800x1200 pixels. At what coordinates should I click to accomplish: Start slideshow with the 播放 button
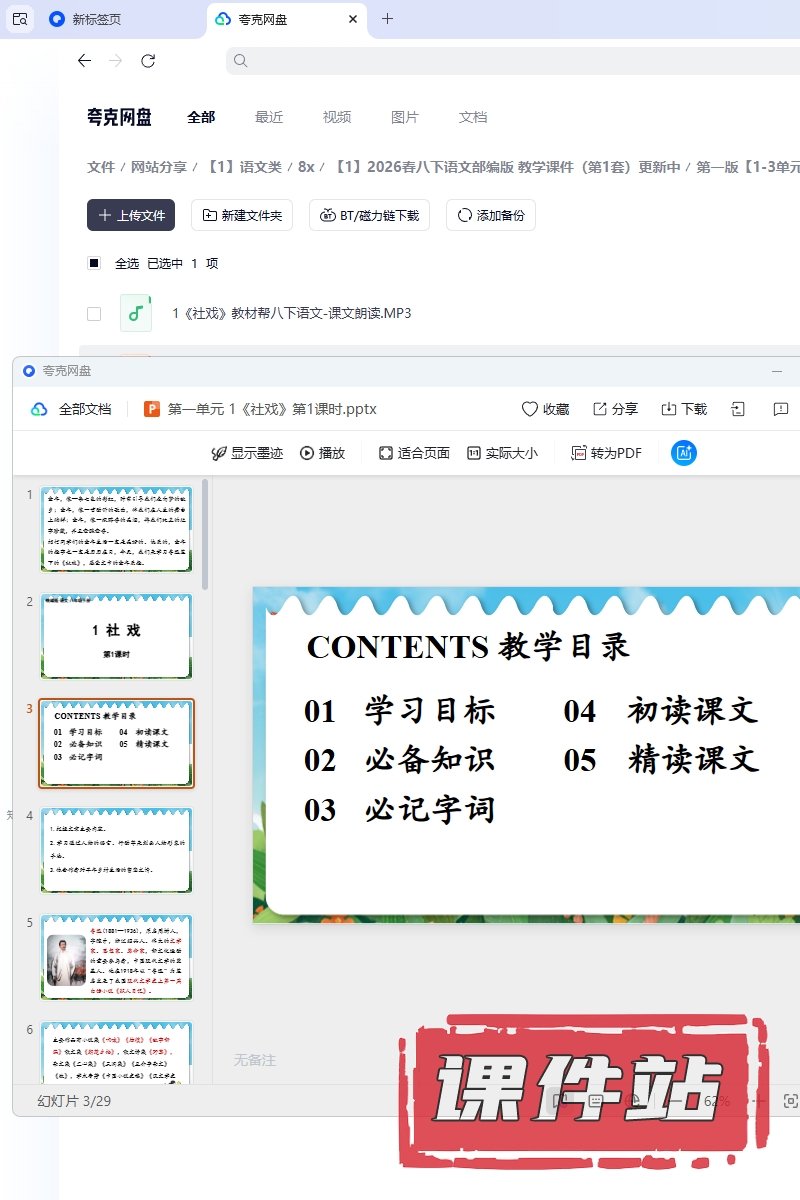point(322,453)
